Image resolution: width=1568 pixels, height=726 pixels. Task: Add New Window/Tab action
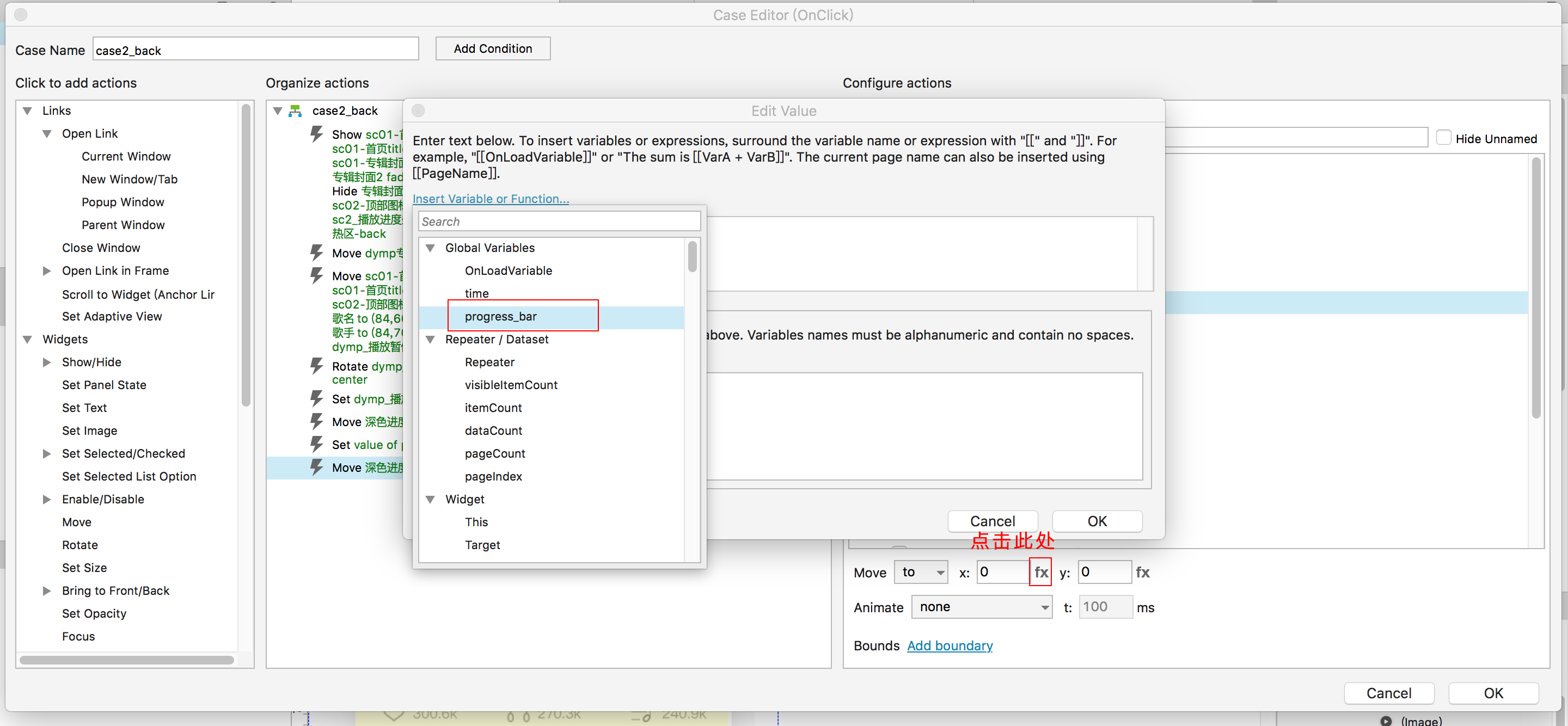pos(130,180)
